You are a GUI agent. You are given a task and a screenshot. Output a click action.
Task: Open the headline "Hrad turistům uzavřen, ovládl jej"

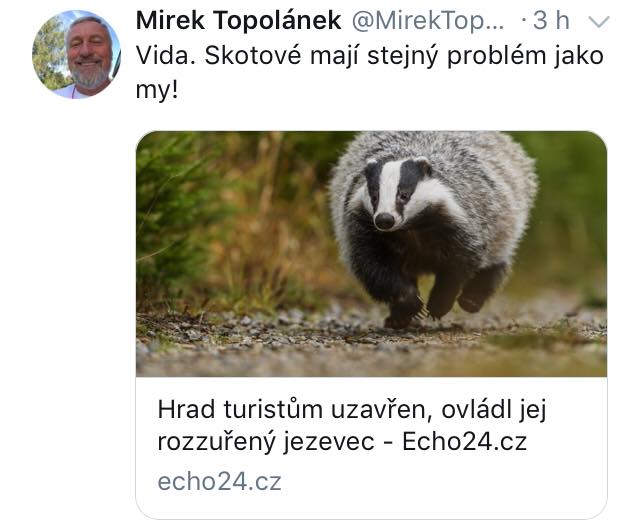[352, 409]
